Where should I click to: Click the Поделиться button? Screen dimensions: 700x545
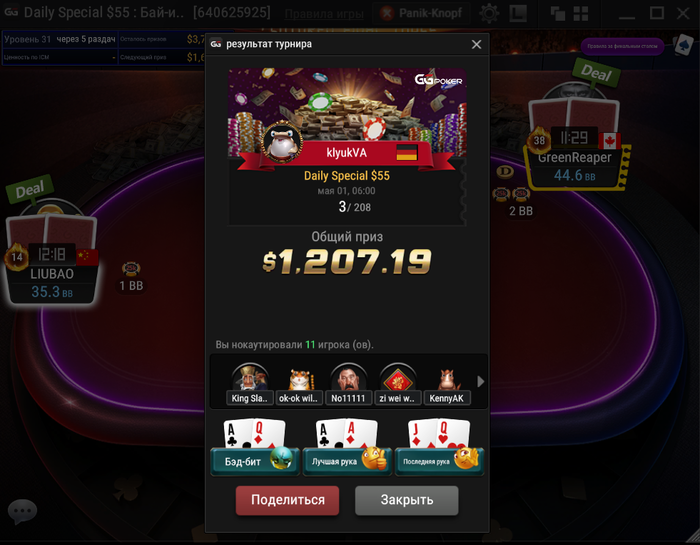point(288,500)
